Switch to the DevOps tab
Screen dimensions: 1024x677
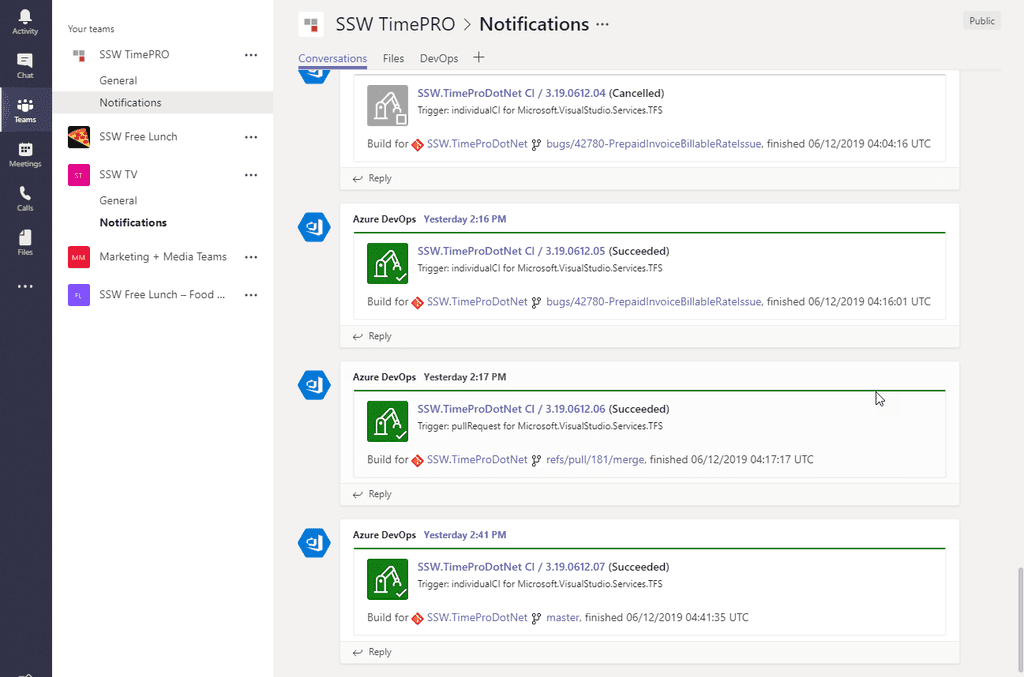tap(438, 58)
